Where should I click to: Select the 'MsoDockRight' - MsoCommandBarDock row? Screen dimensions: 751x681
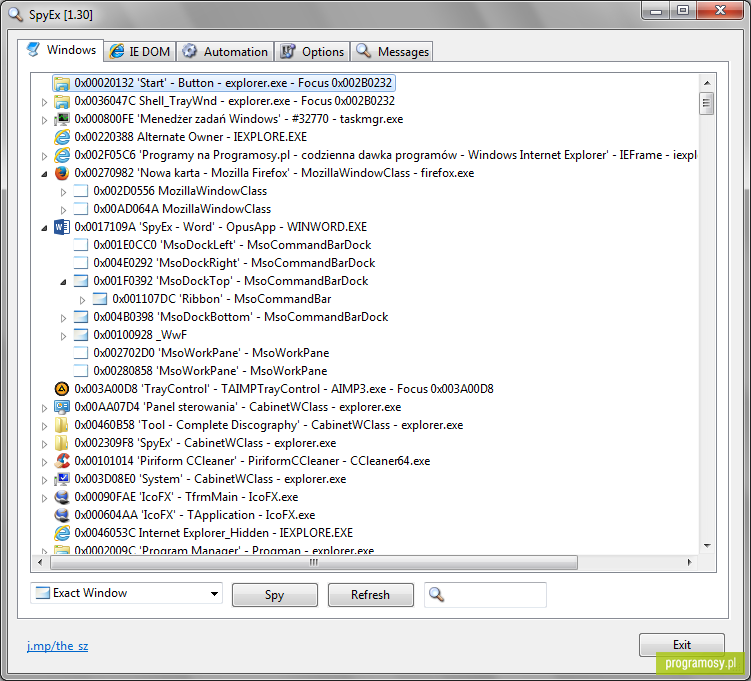tap(234, 263)
